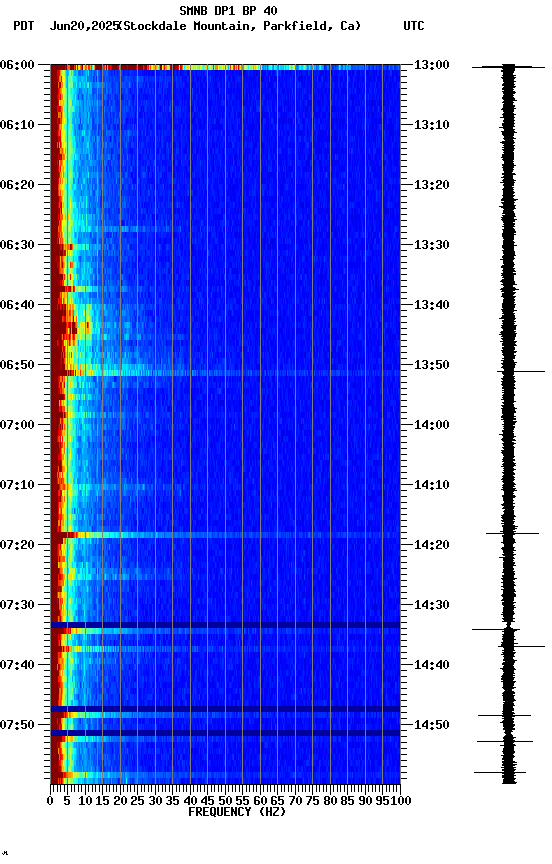Click the '07:00' PDT time label
This screenshot has height=864, width=552.
(17, 425)
